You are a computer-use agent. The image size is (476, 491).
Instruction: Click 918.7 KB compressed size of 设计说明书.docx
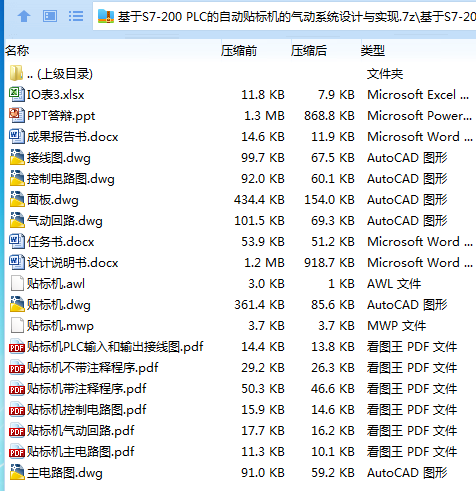click(329, 263)
